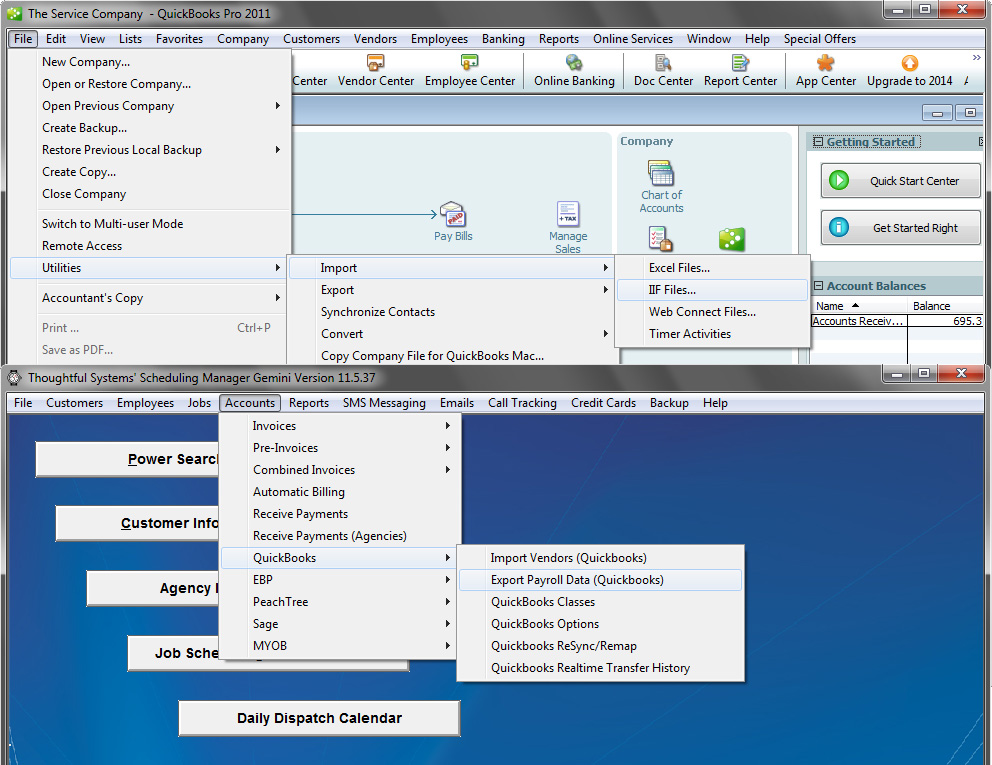Select Create Backup... in File menu
The height and width of the screenshot is (765, 992).
[149, 128]
